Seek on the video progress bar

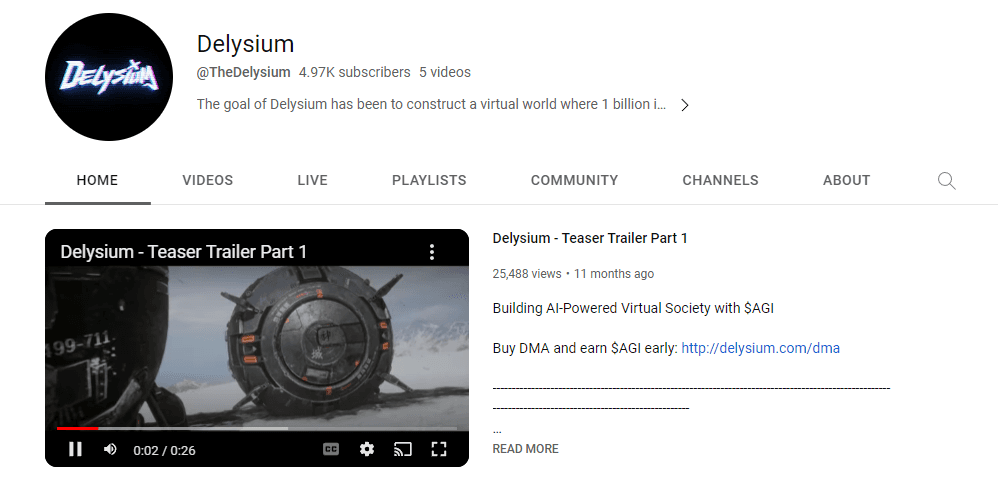(x=257, y=428)
